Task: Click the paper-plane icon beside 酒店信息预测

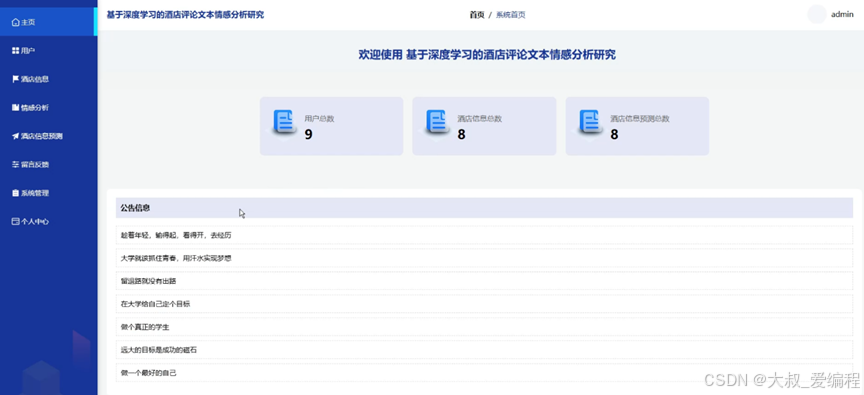Action: coord(15,136)
